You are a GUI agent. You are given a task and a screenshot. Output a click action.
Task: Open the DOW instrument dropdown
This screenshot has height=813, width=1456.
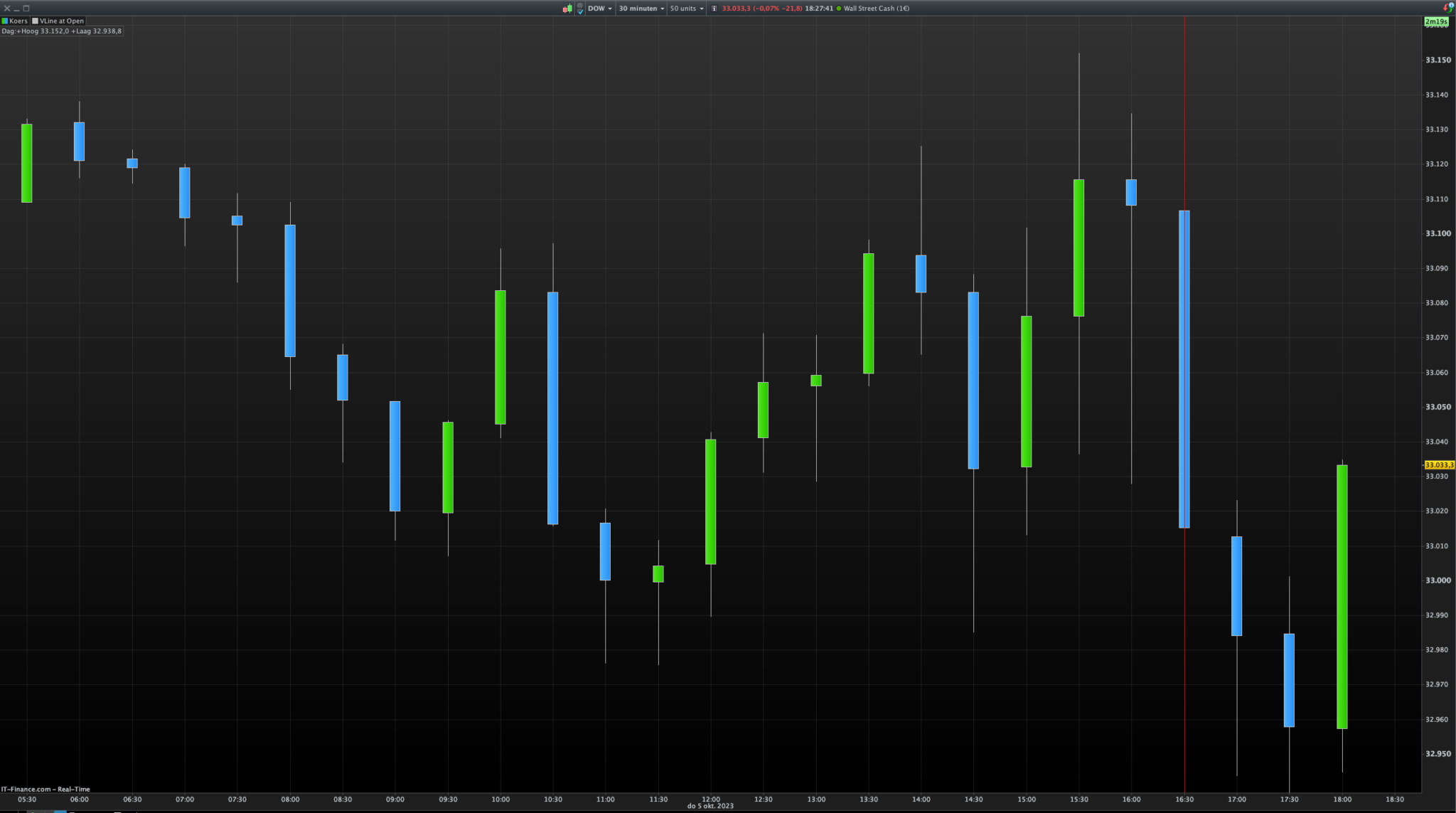click(599, 9)
